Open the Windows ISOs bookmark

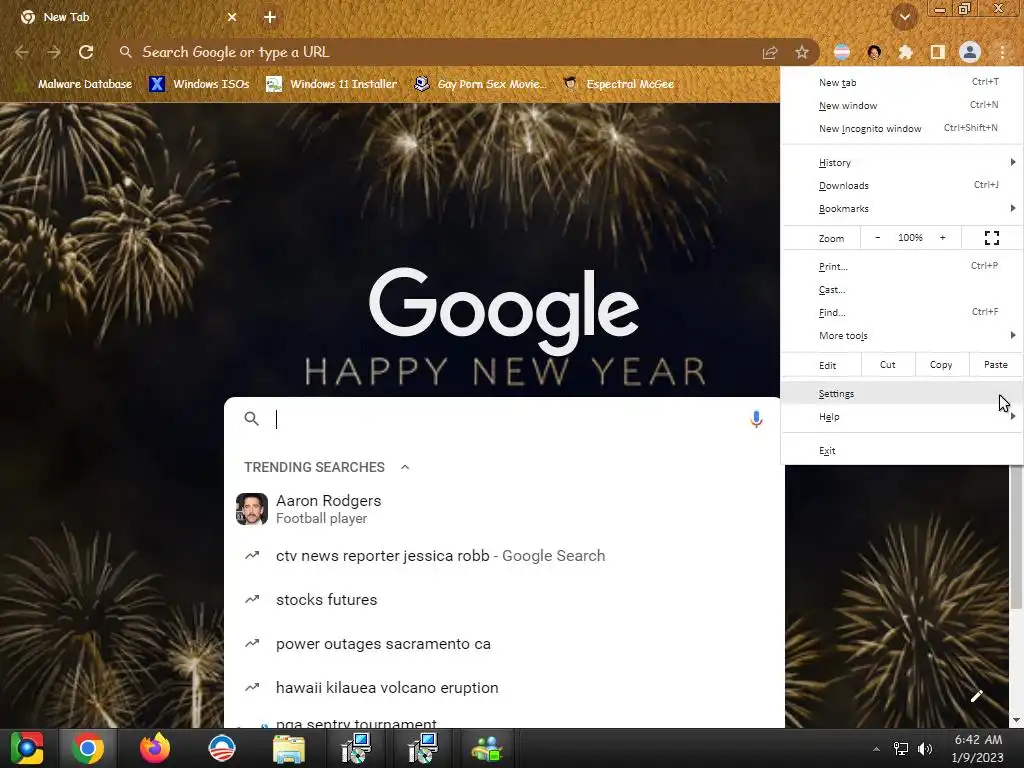pos(199,84)
